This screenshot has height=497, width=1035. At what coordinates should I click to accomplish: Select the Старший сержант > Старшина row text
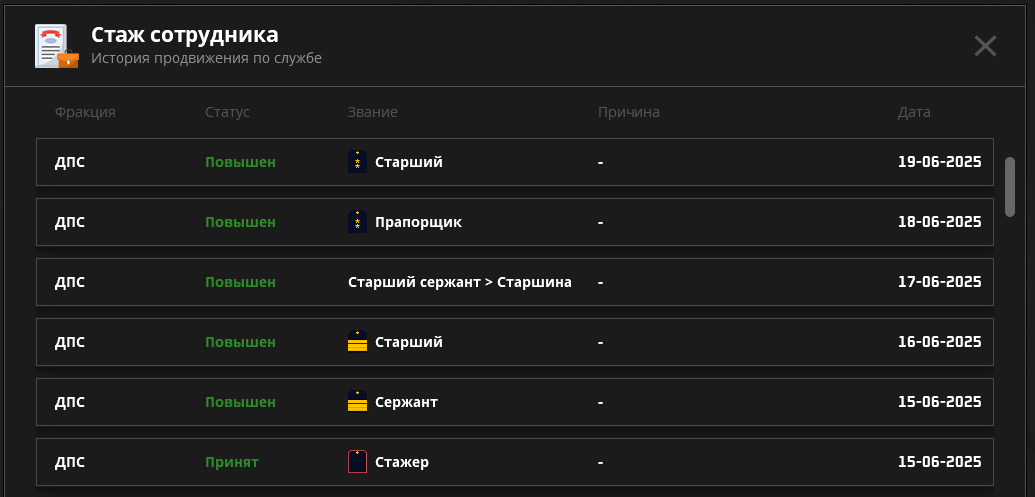459,282
